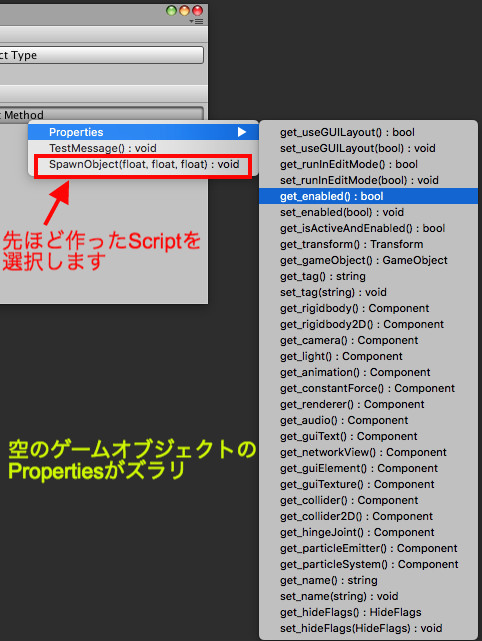Screen dimensions: 482x641
Task: Select get_collider2D() : Component
Action: pos(368,516)
